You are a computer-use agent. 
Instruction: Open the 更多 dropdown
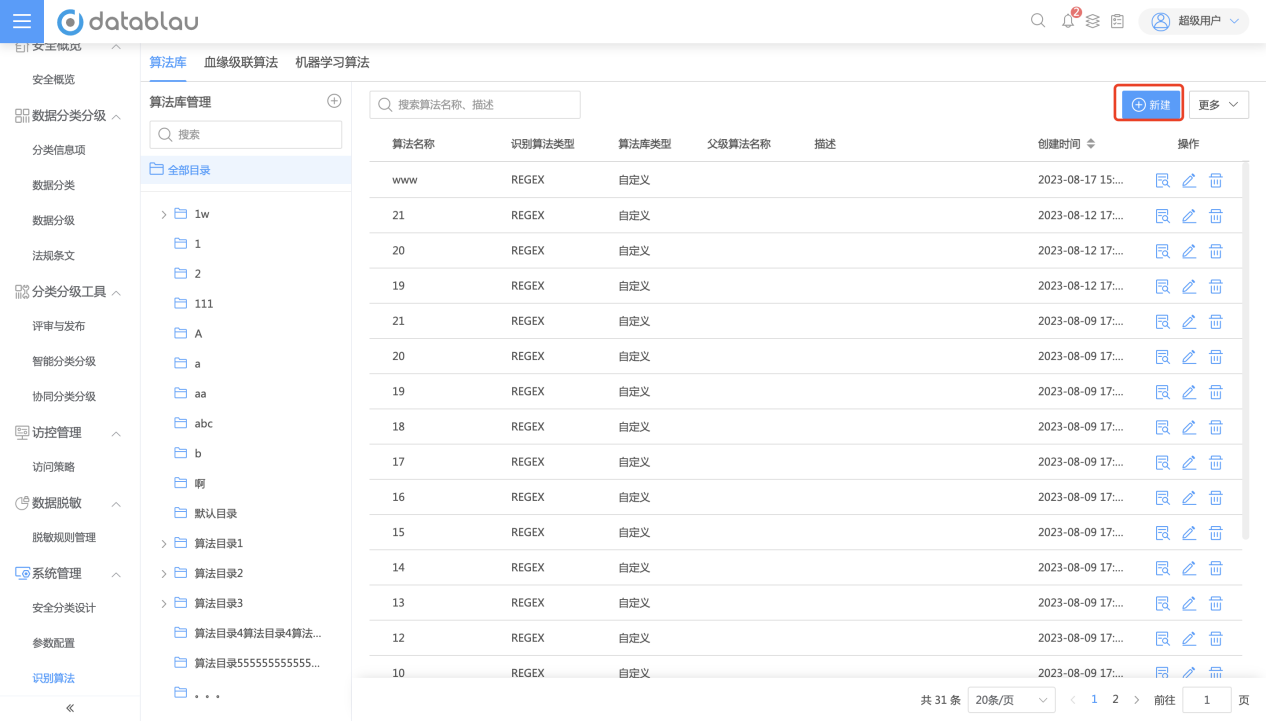click(1219, 104)
